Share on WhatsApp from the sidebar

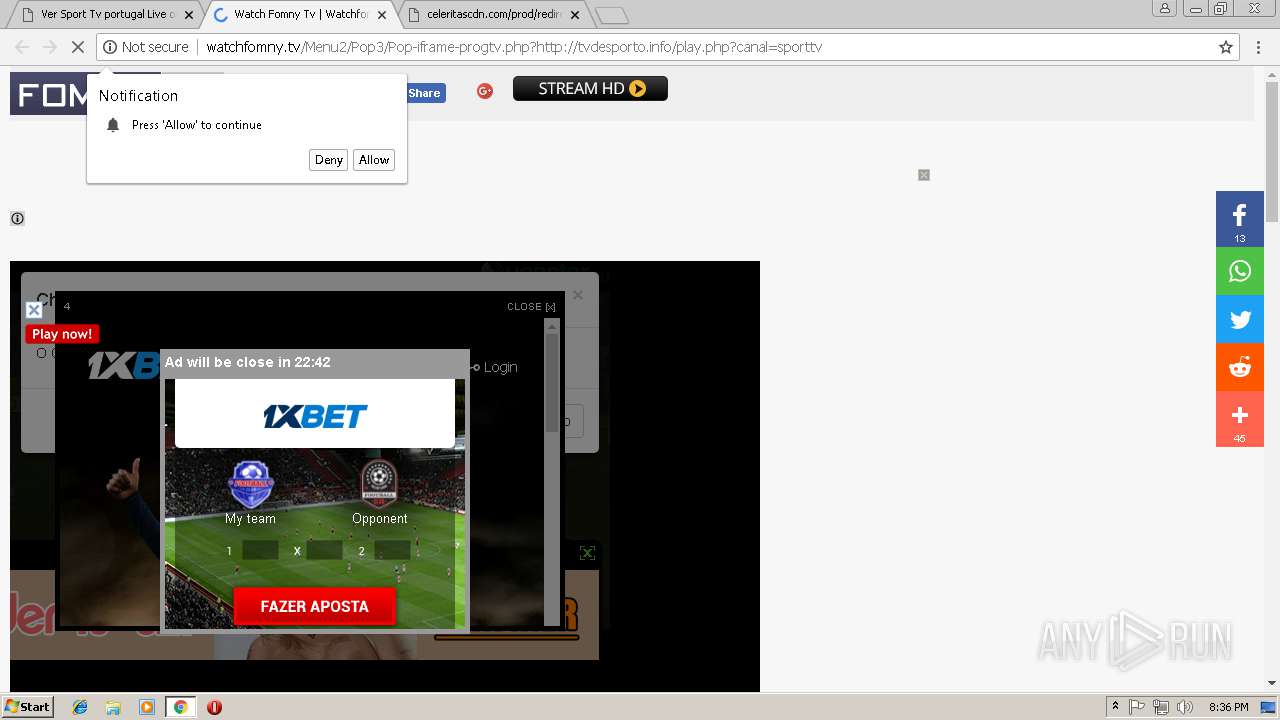click(1240, 271)
